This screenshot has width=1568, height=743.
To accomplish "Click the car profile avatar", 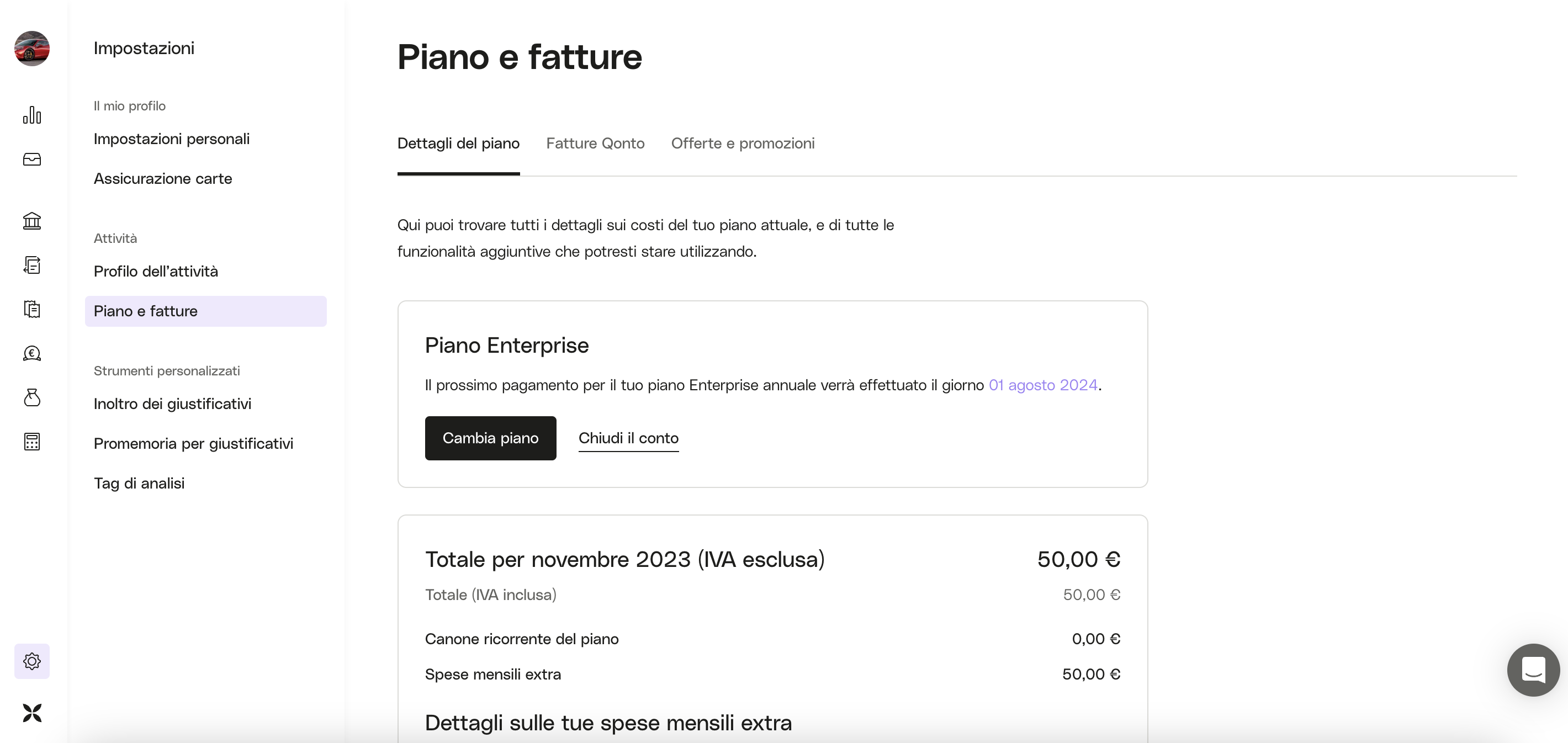I will coord(31,49).
